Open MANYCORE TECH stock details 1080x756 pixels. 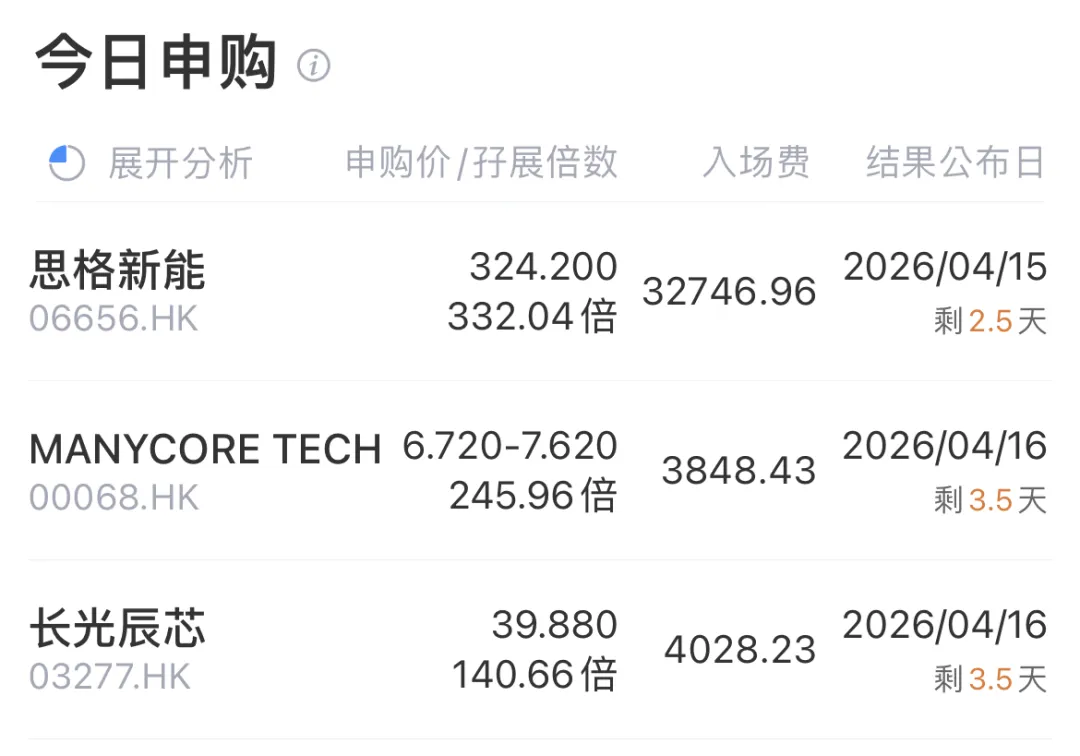coord(205,450)
